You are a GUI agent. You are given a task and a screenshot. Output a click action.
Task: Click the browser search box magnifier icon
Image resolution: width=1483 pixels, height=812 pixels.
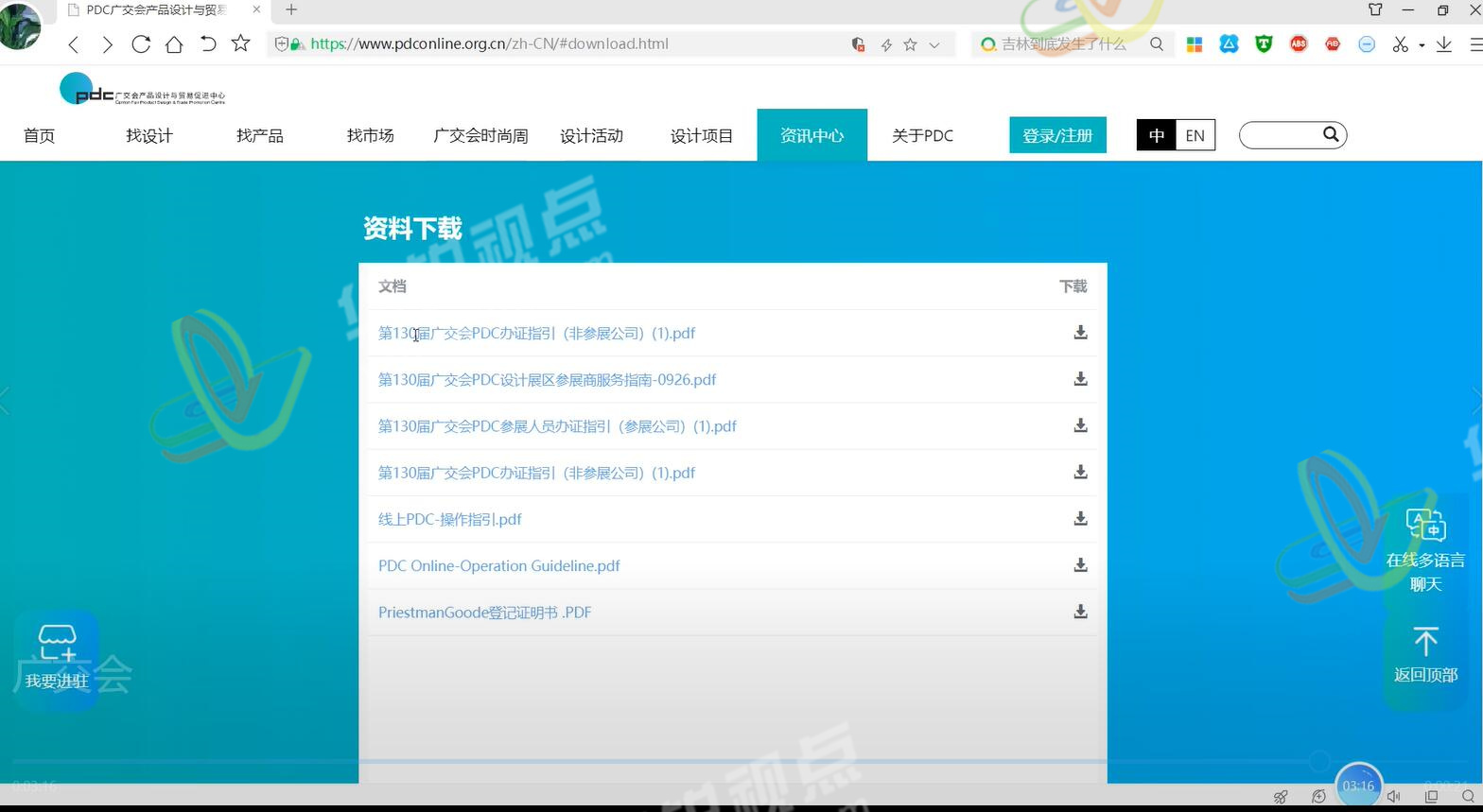1157,44
